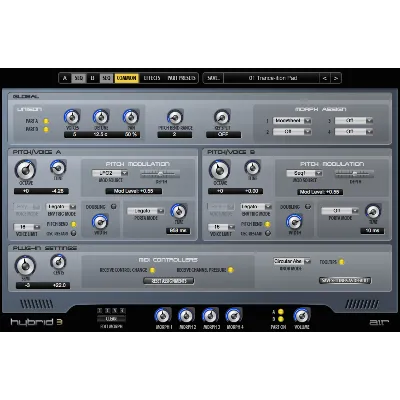Click Pitch Modulation depth slider in Voice A
Viewport: 400px width, 400px height.
[x=160, y=174]
